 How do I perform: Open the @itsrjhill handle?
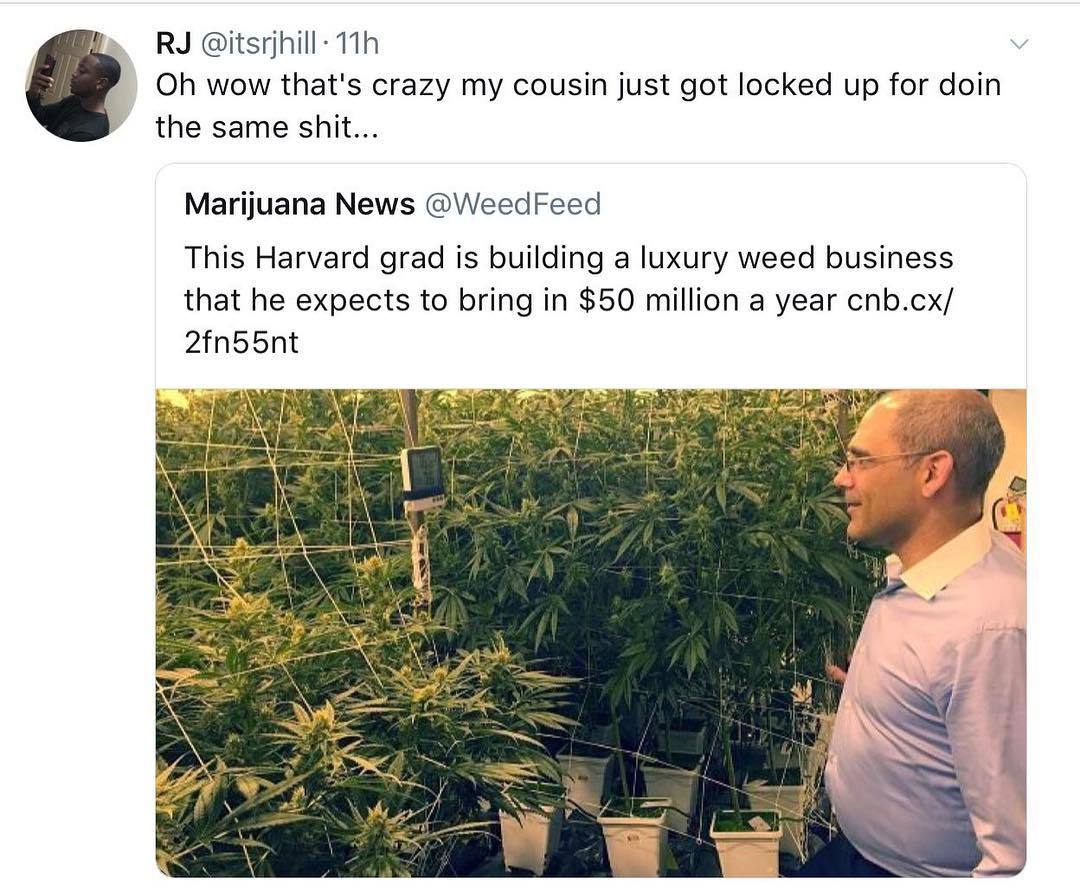pyautogui.click(x=258, y=44)
